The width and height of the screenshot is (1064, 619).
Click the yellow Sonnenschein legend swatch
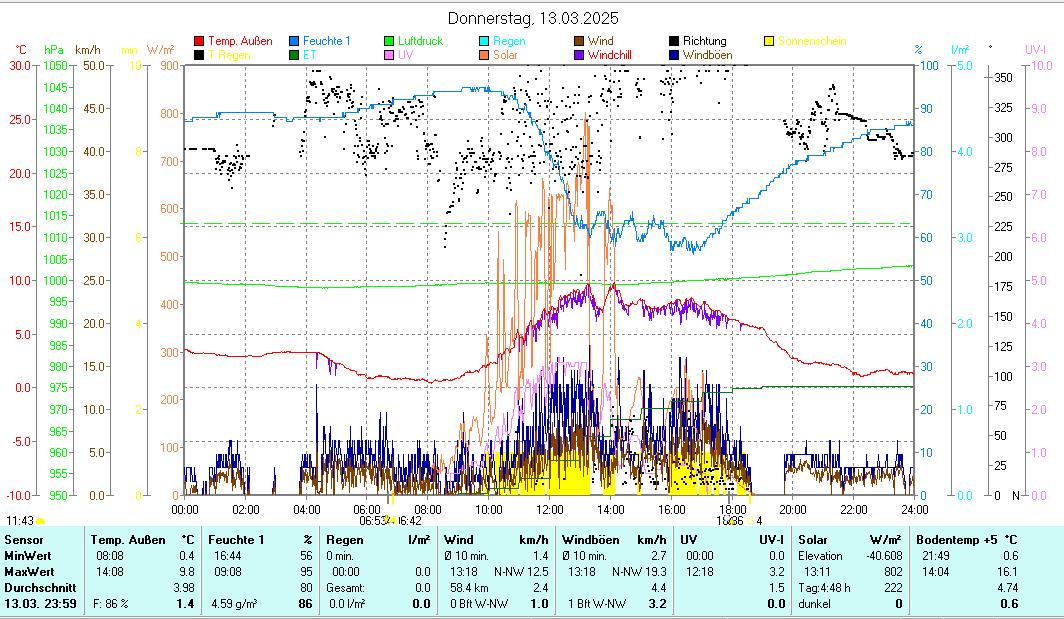(x=769, y=41)
